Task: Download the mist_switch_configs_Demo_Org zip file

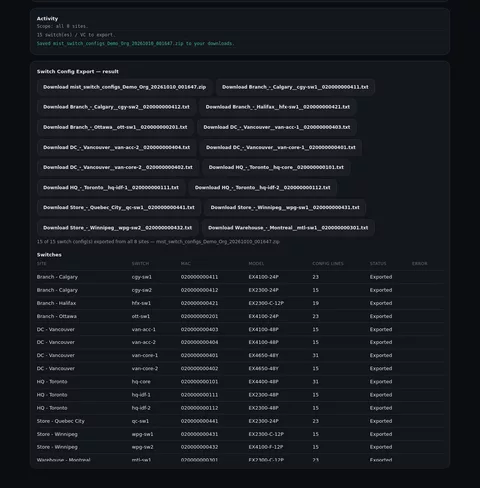Action: [x=124, y=87]
